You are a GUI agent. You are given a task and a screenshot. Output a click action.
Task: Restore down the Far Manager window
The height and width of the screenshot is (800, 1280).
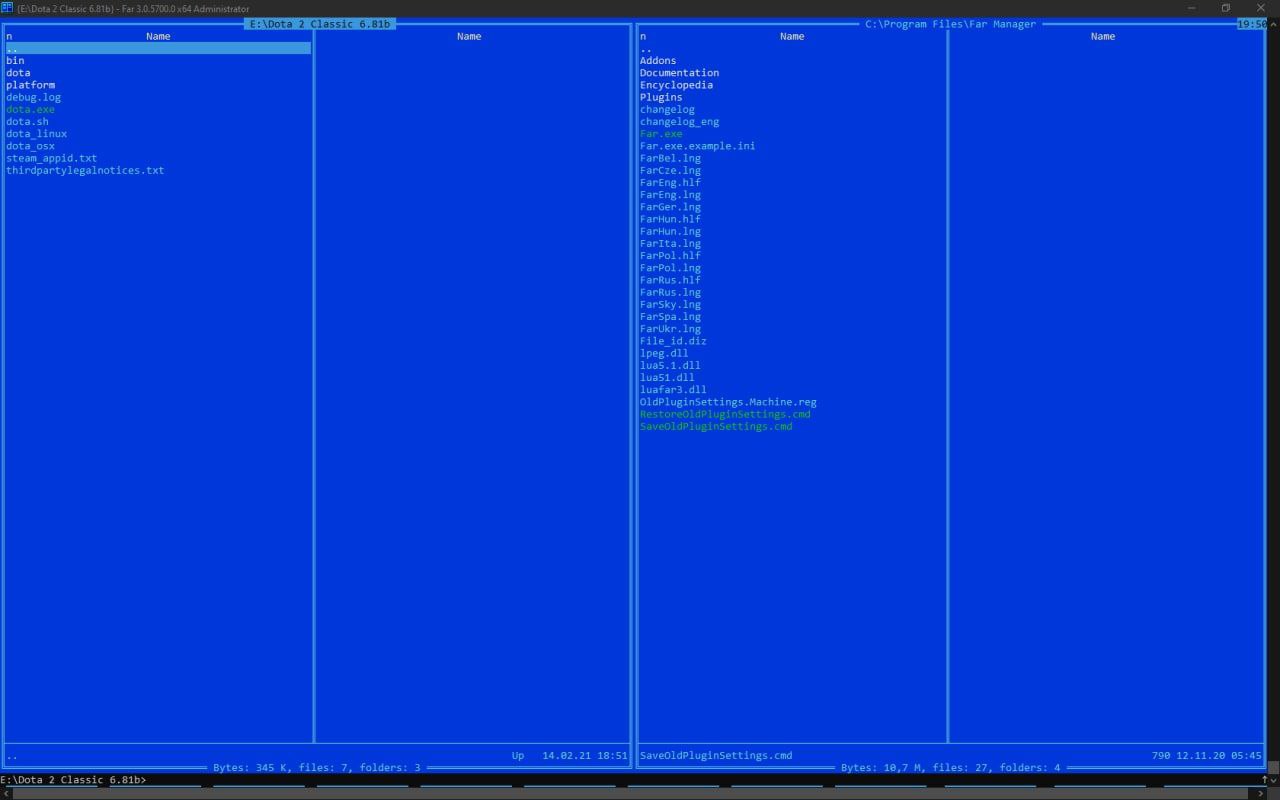(1226, 8)
